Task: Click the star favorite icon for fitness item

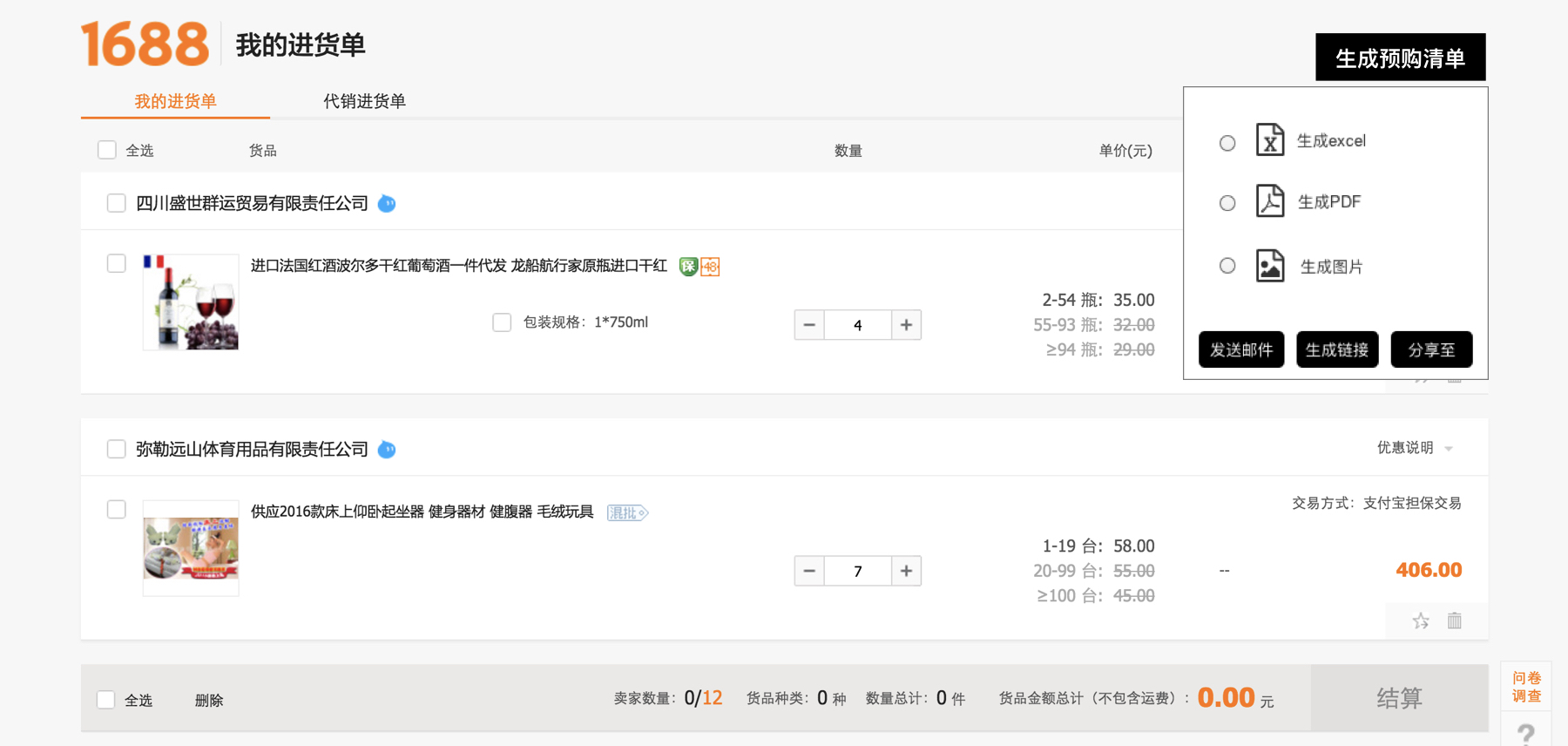Action: point(1421,621)
